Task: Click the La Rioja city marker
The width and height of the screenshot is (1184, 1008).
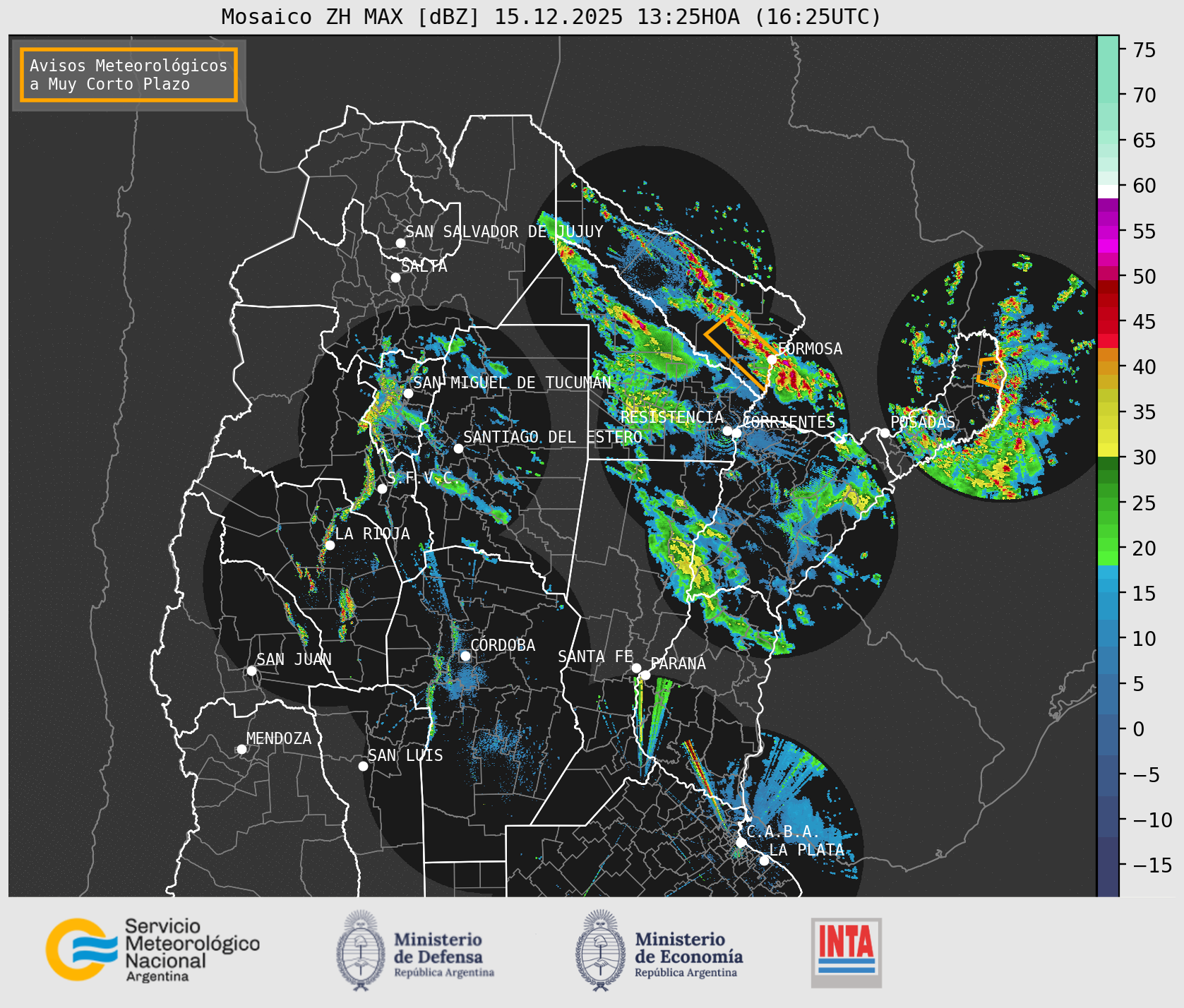Action: pyautogui.click(x=330, y=545)
